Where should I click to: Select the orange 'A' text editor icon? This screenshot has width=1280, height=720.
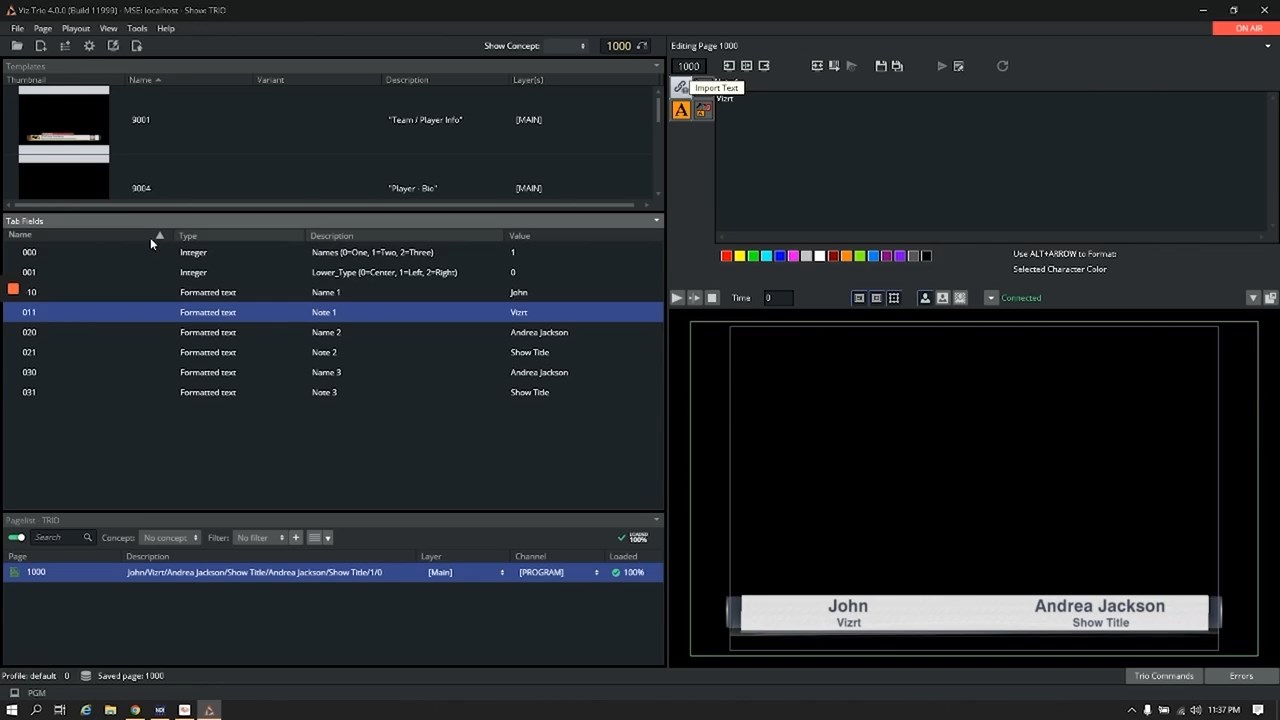pyautogui.click(x=681, y=111)
